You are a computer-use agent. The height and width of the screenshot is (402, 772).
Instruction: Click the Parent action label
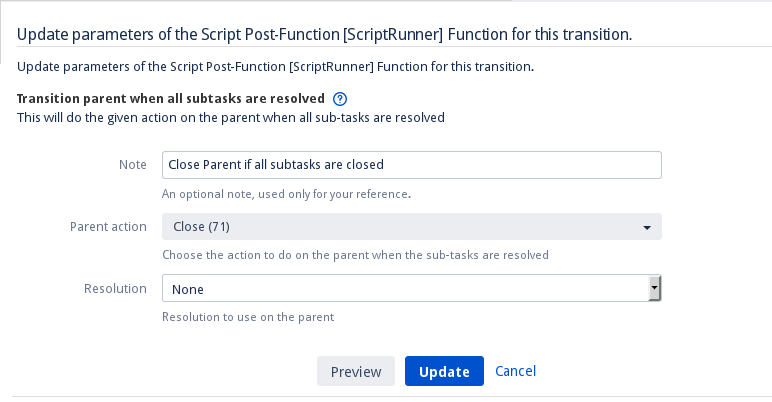(108, 227)
